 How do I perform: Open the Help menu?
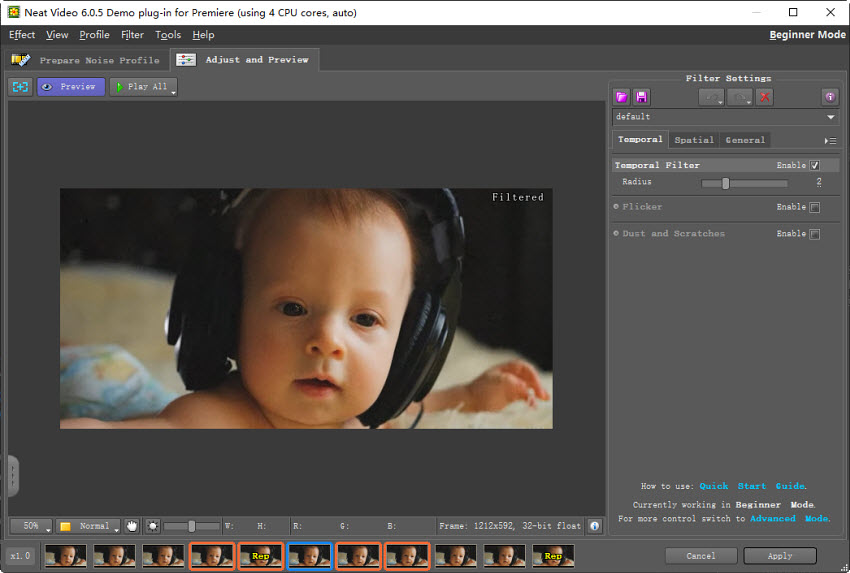[x=203, y=35]
